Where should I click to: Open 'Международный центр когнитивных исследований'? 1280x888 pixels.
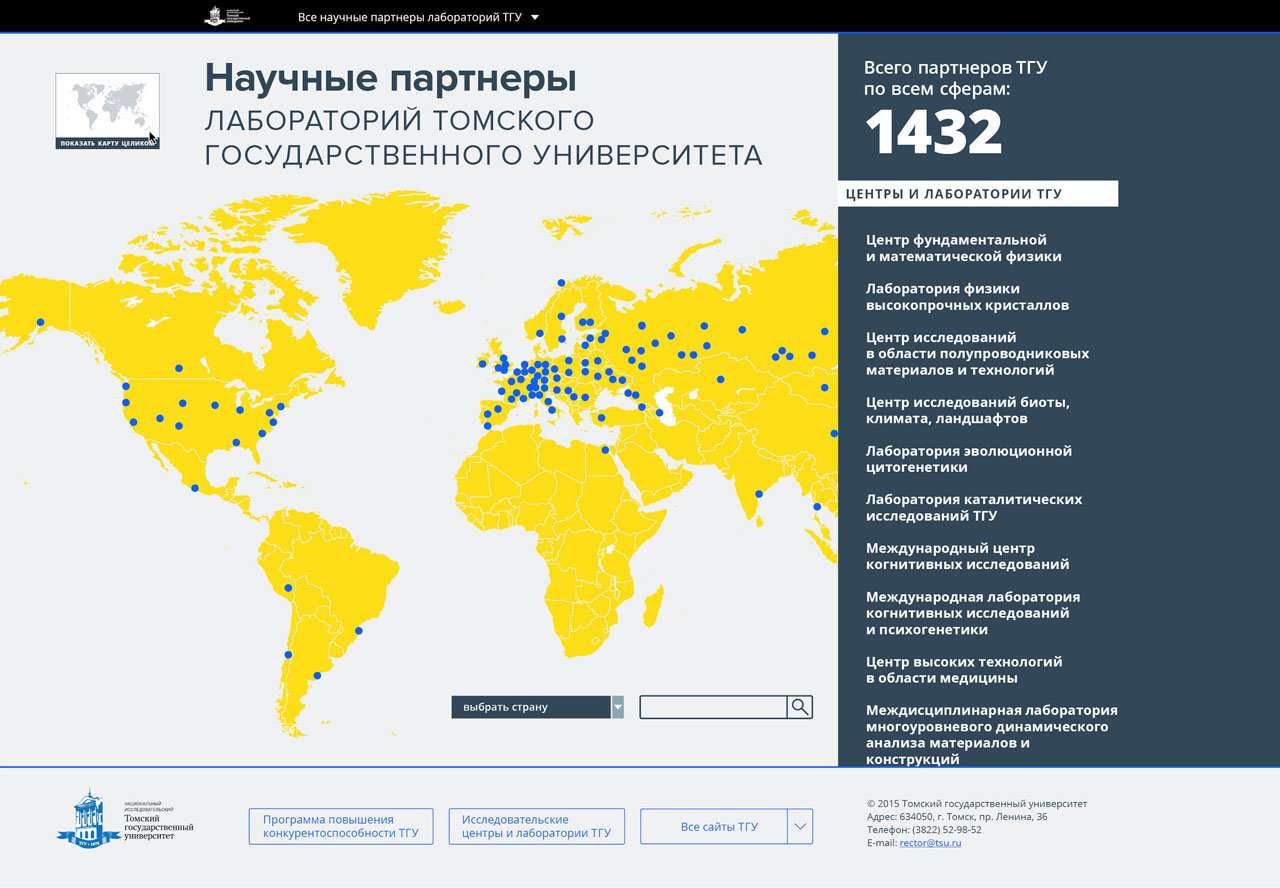click(x=967, y=556)
